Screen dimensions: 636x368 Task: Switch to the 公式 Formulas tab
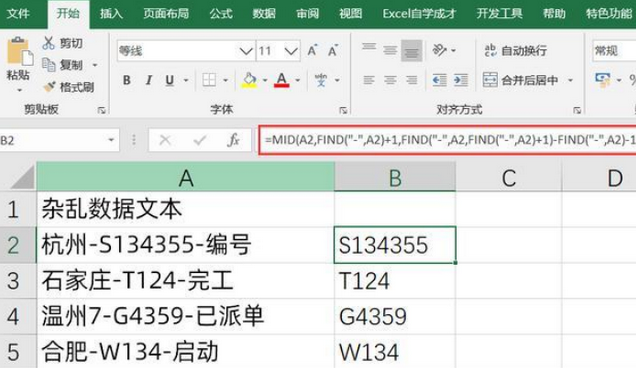[x=221, y=14]
